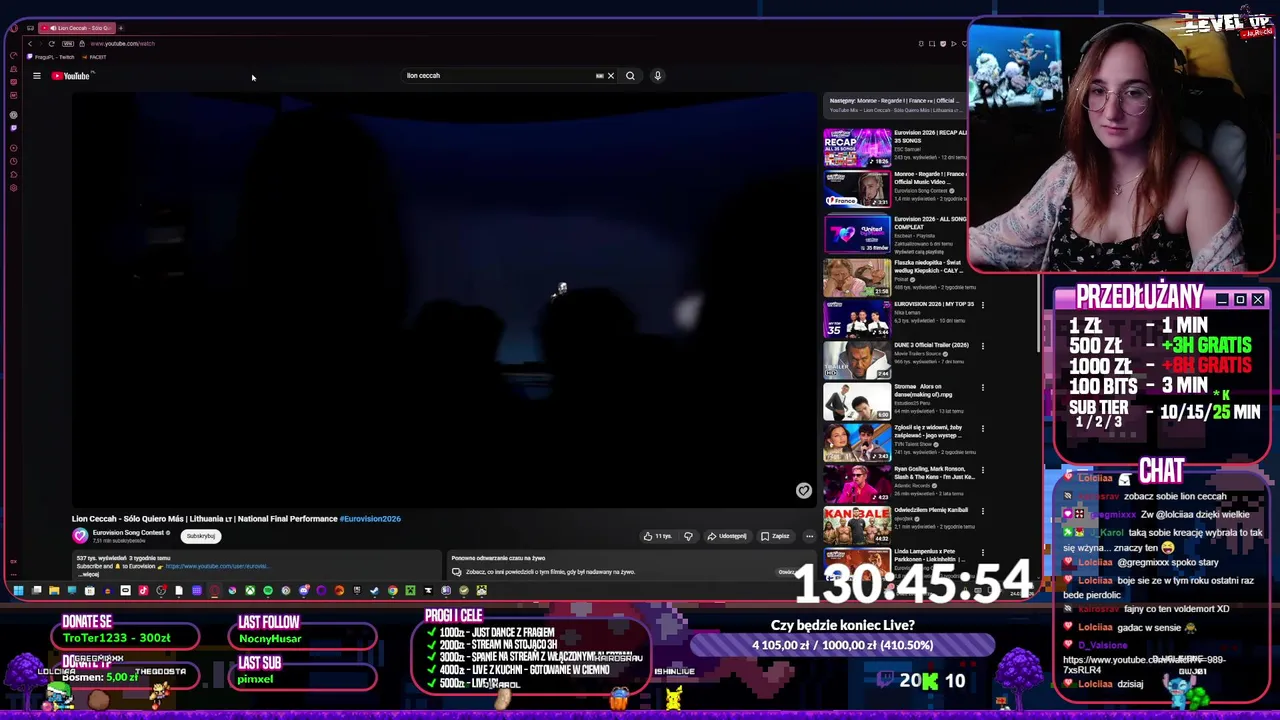Open Monroe - Regarde! France video thumbnail
The width and height of the screenshot is (1280, 720).
coord(857,189)
